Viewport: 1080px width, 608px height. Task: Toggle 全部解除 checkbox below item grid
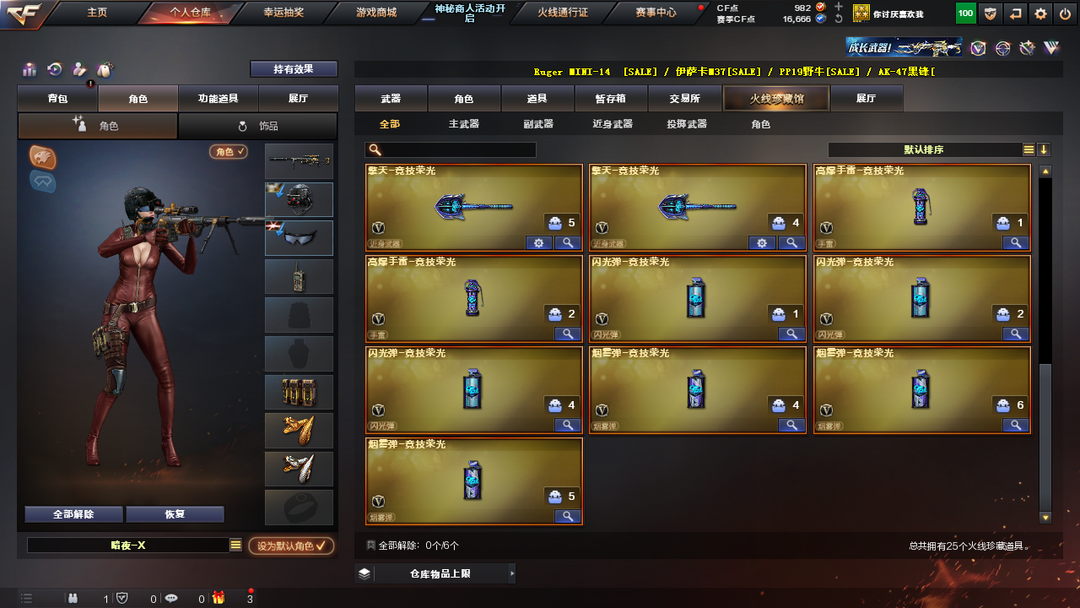point(371,545)
